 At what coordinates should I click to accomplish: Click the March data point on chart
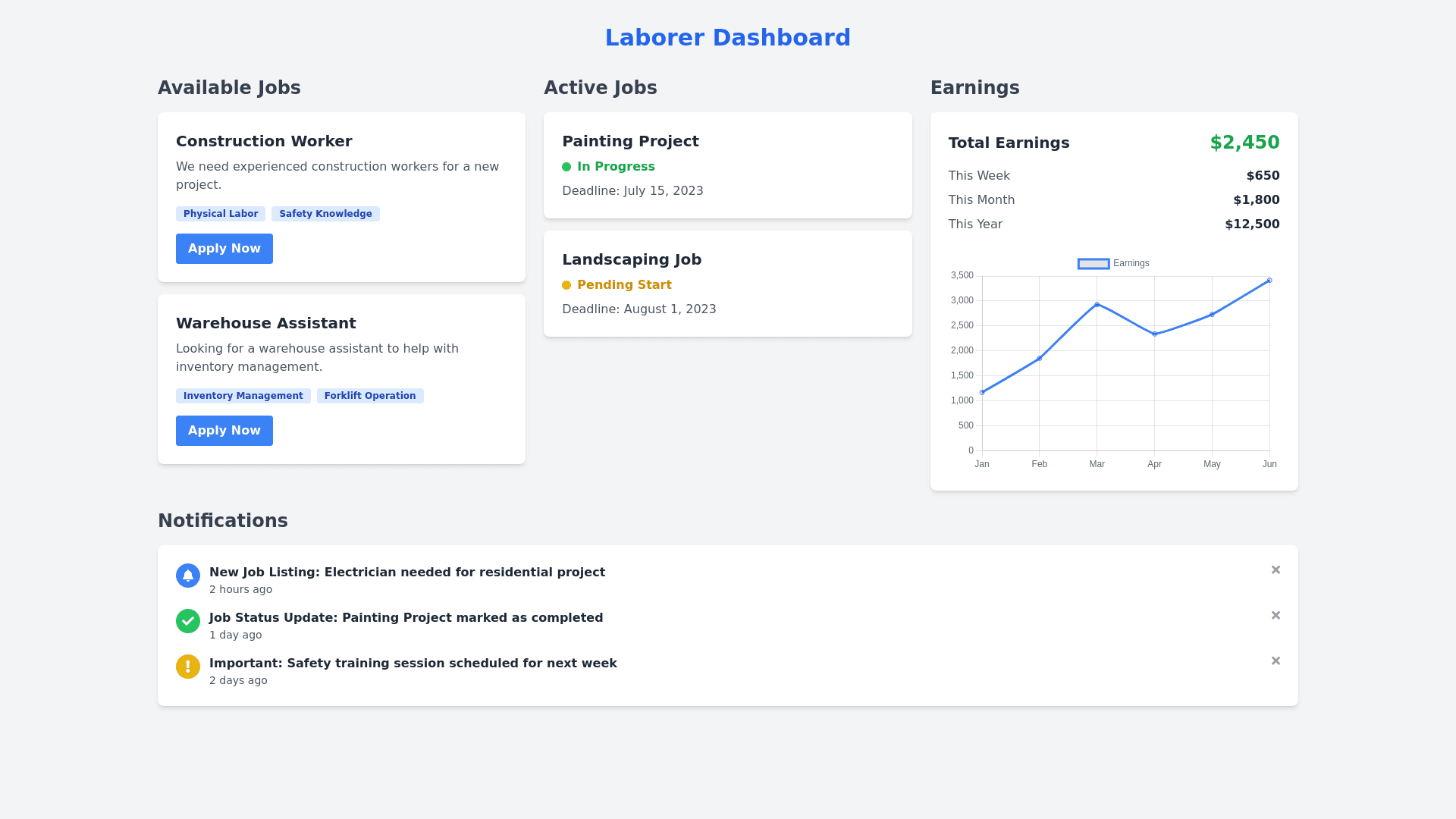point(1097,305)
